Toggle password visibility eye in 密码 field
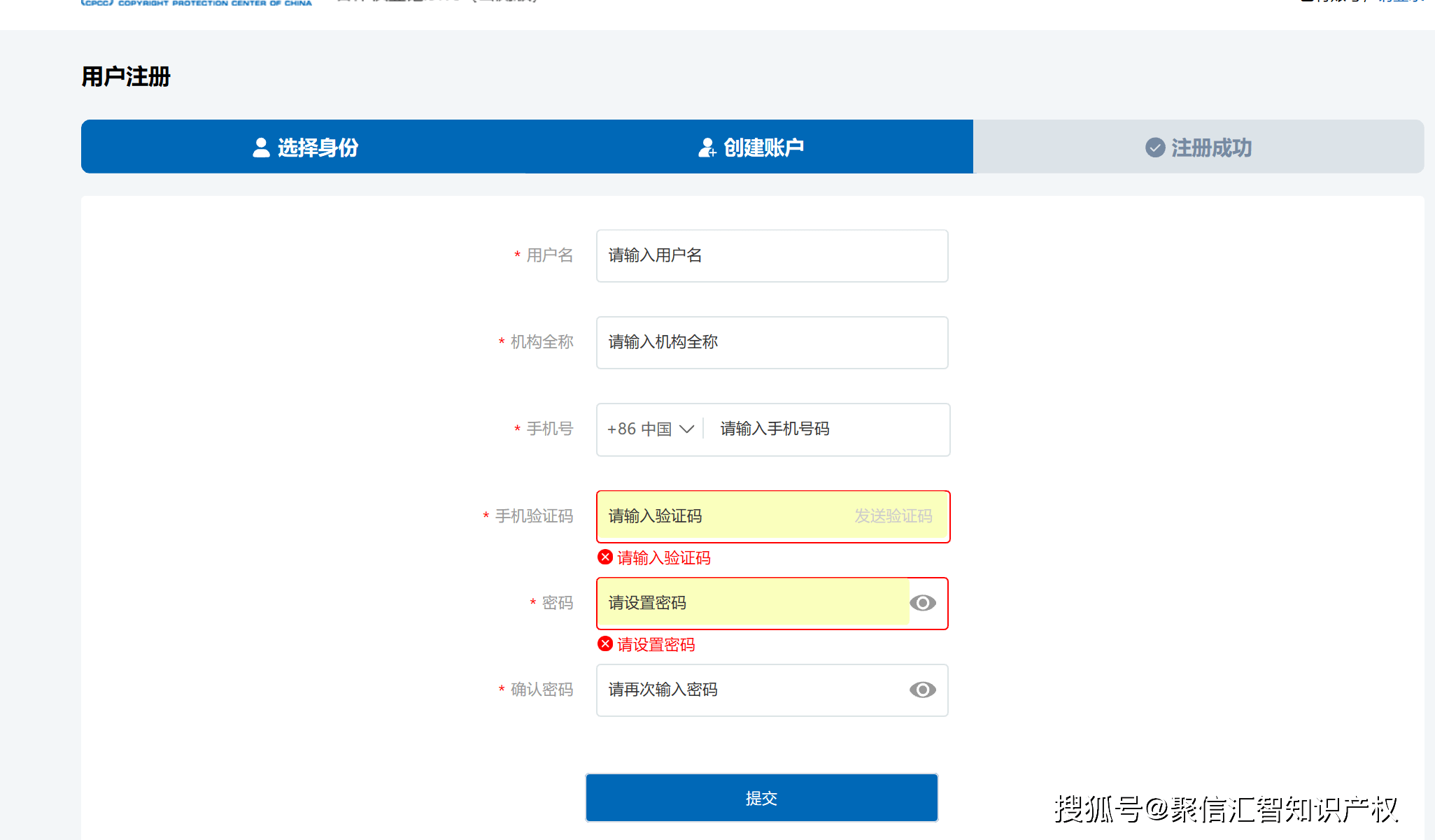 point(923,603)
